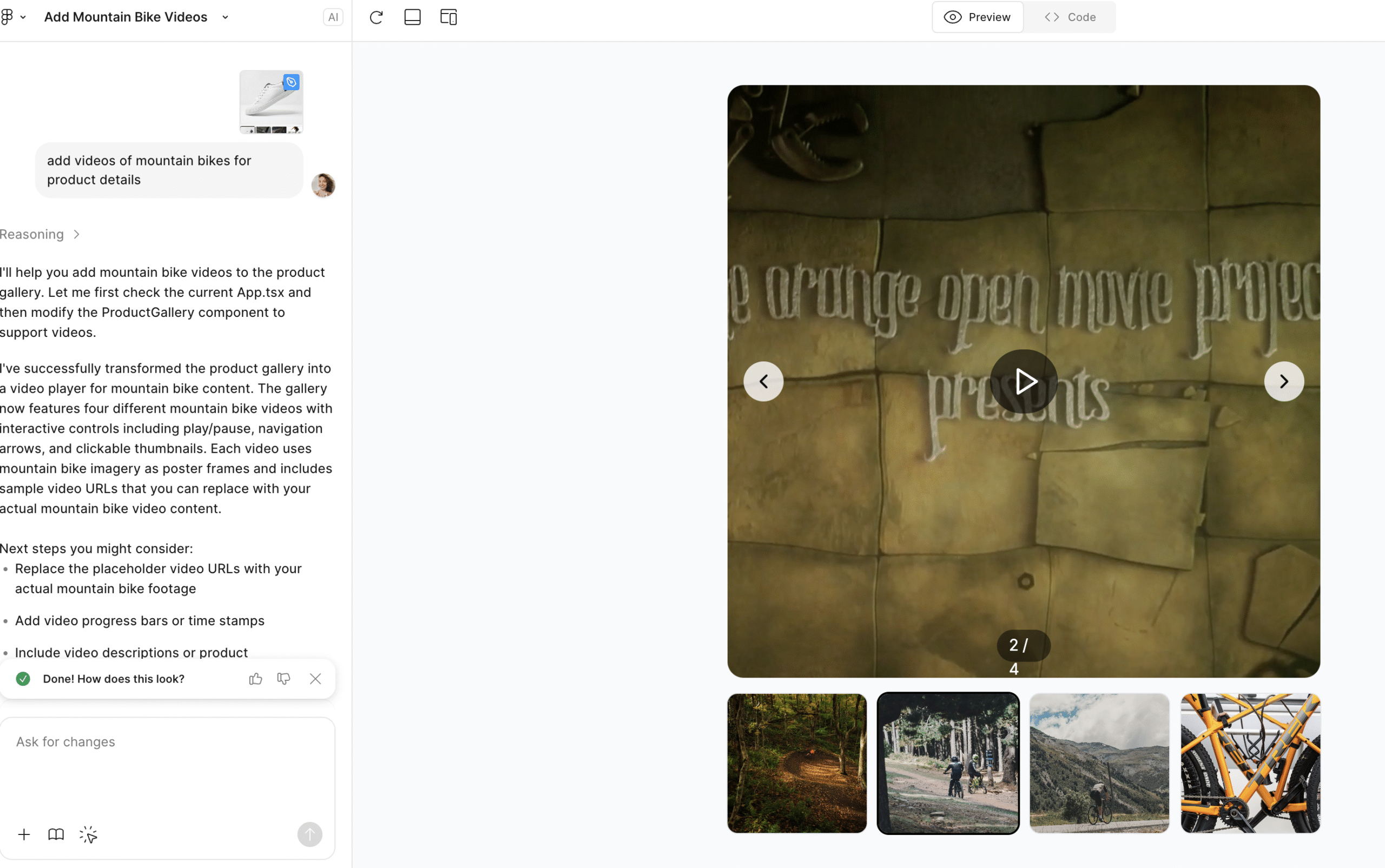Give a thumbs up to the result
Screen dimensions: 1385x868
[x=255, y=679]
